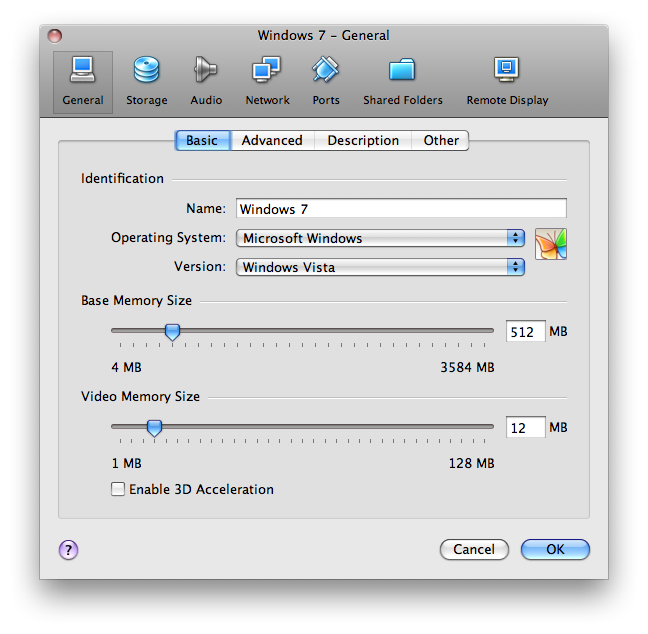
Task: Open the Operating System dropdown
Action: (x=380, y=238)
